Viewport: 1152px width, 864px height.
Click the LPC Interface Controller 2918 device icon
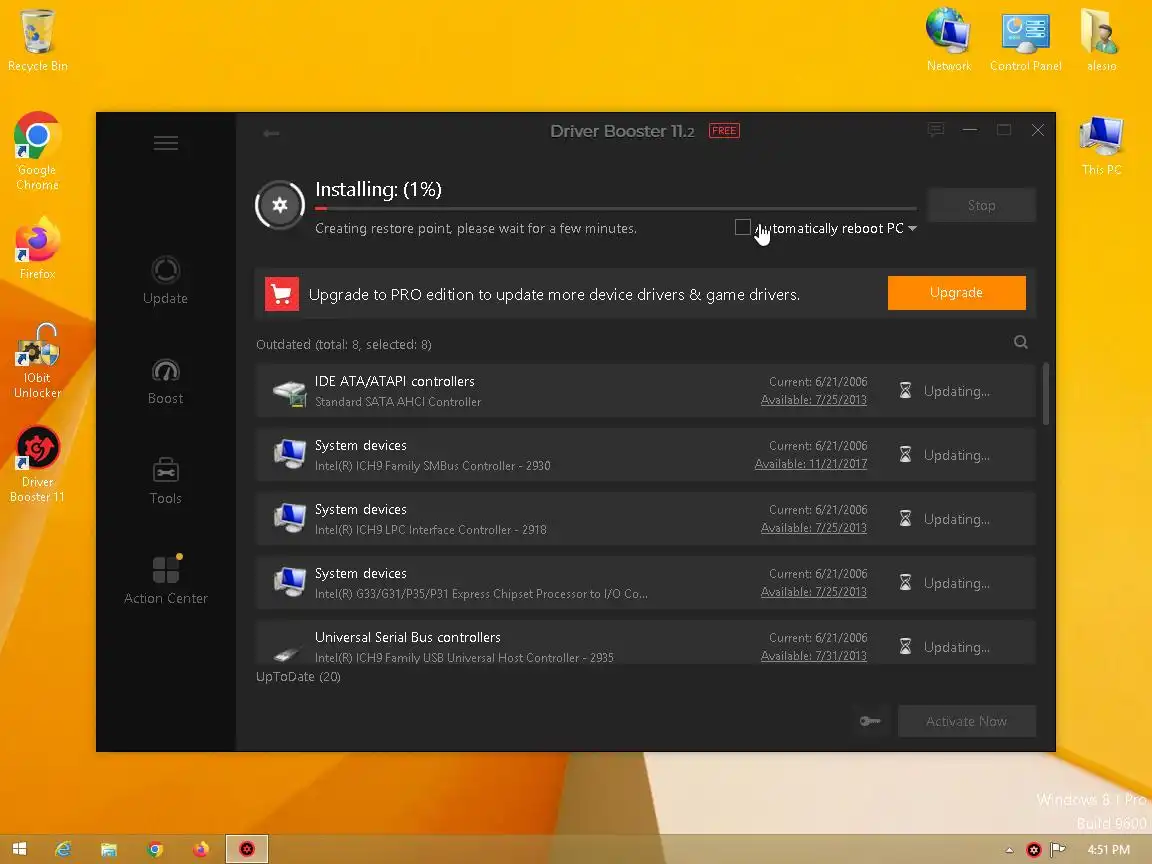(289, 519)
